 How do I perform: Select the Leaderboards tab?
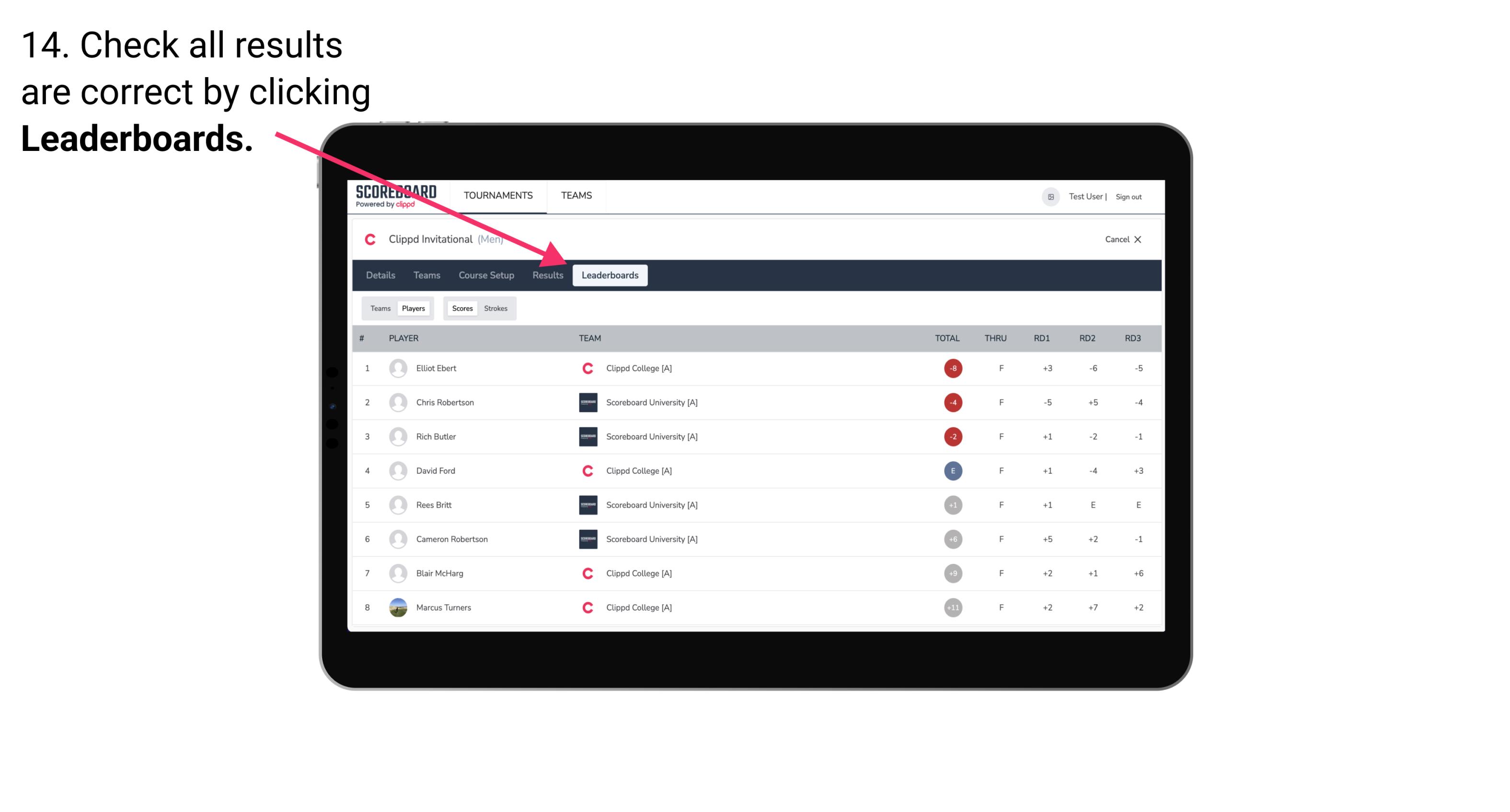click(x=610, y=275)
